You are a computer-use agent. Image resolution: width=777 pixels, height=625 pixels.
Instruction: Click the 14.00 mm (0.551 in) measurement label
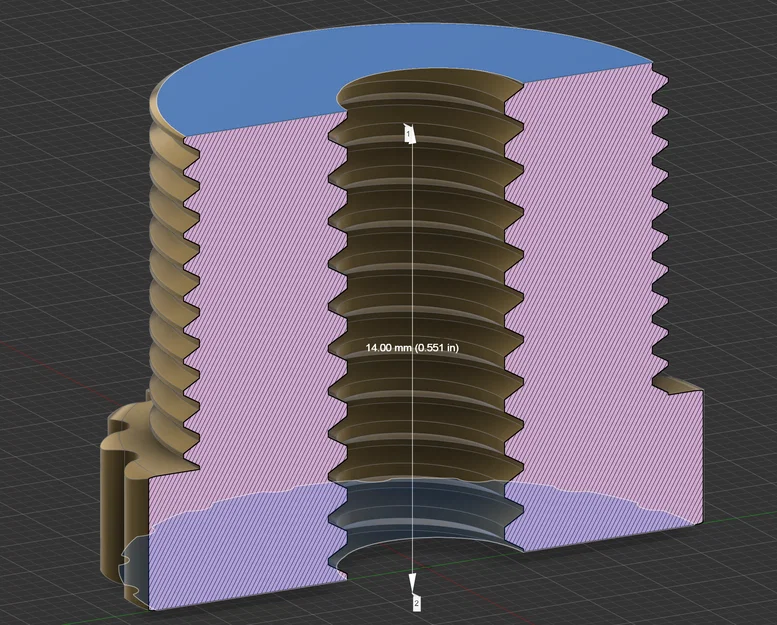pos(412,347)
